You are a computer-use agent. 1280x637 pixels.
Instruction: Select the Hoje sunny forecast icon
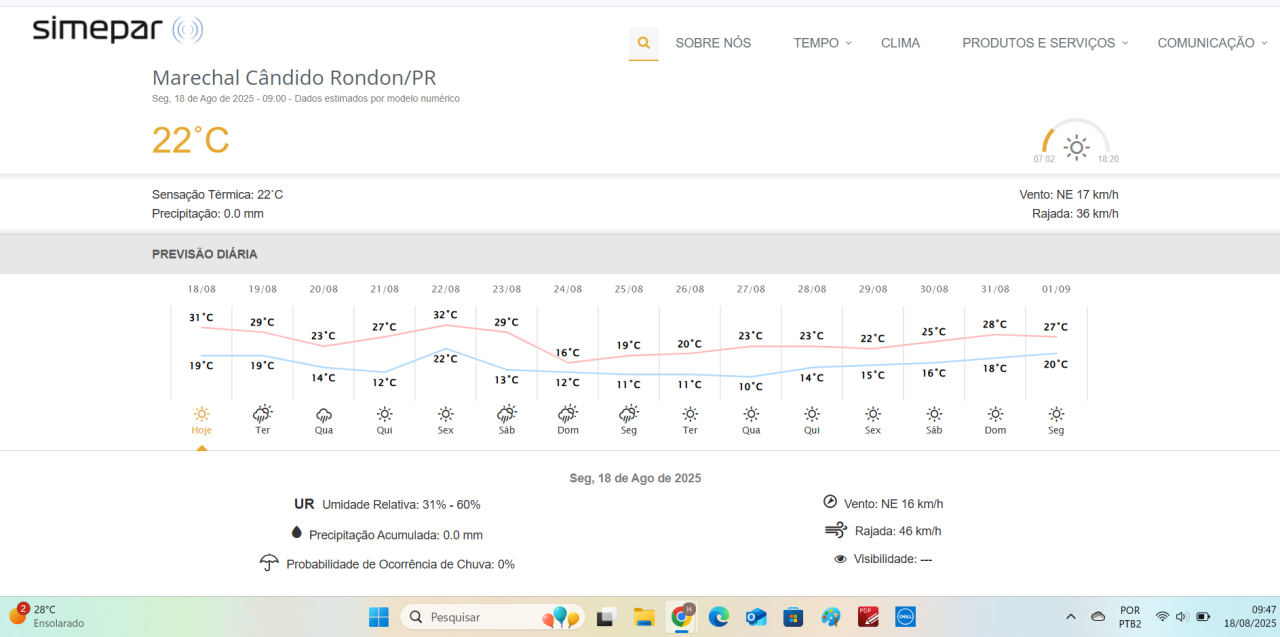202,413
